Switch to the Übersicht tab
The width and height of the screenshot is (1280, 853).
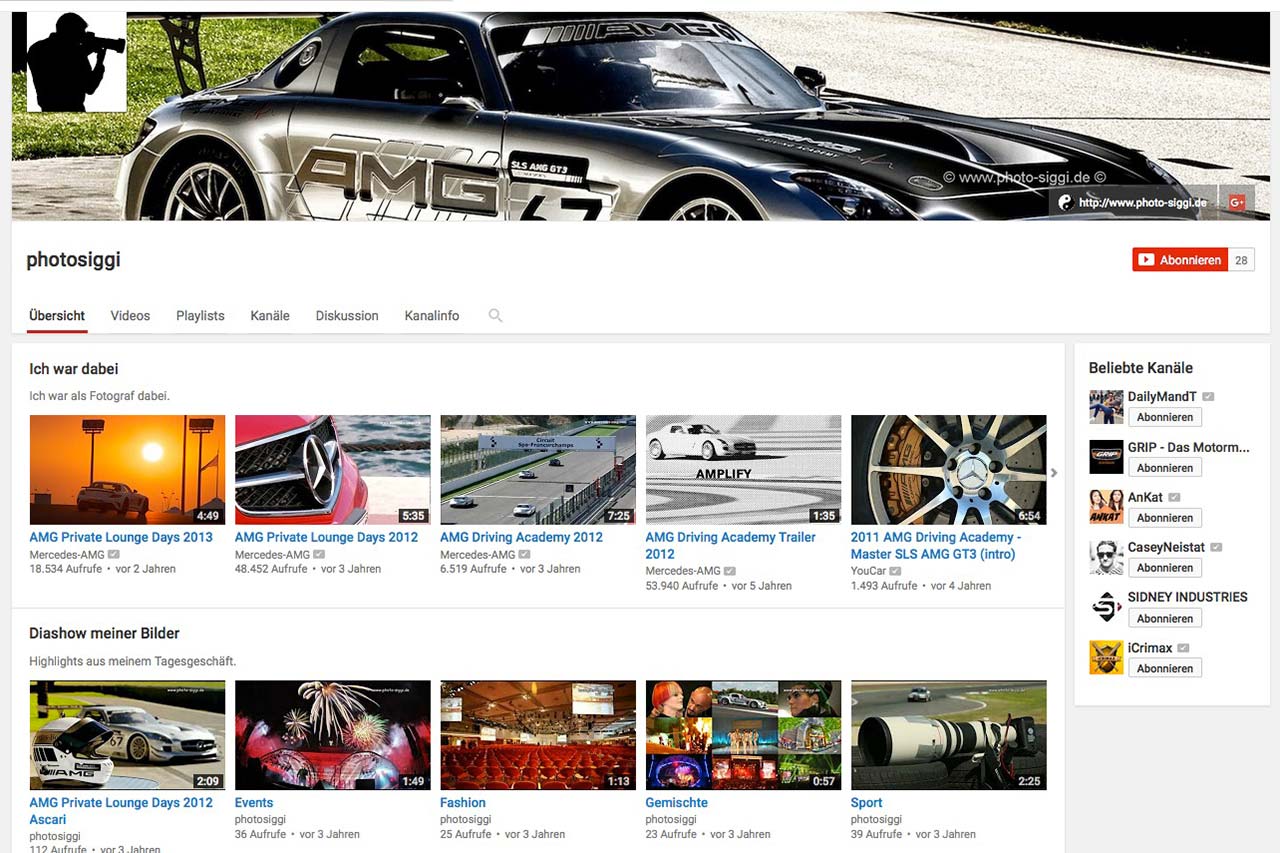pos(57,316)
